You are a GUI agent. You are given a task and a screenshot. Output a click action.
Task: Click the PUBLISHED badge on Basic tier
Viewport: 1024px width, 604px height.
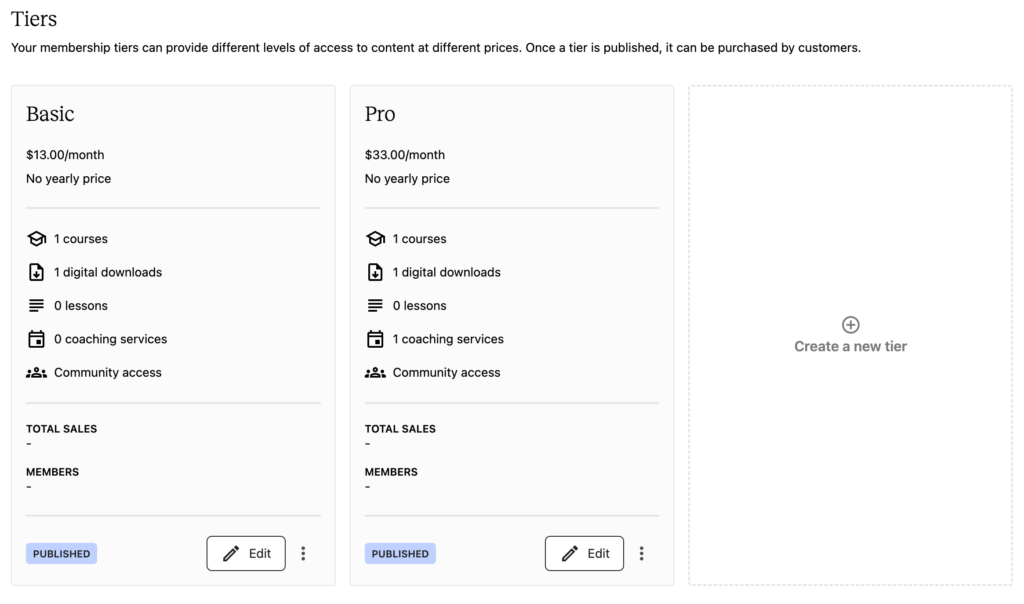[x=61, y=554]
